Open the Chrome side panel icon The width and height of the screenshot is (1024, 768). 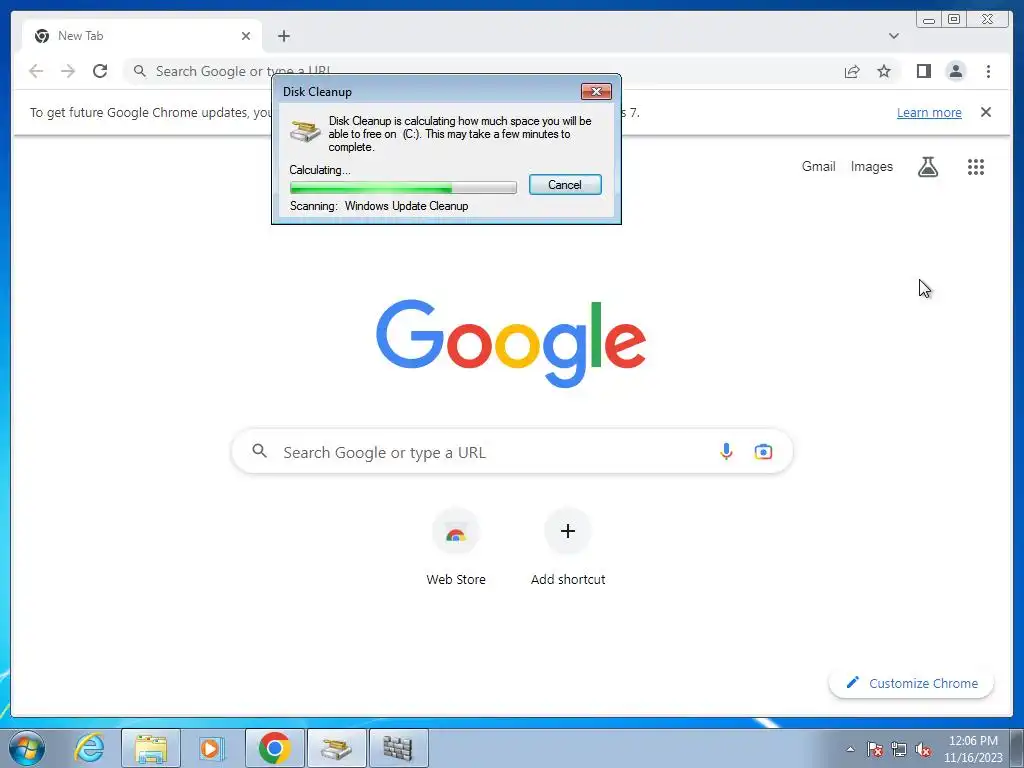coord(923,71)
